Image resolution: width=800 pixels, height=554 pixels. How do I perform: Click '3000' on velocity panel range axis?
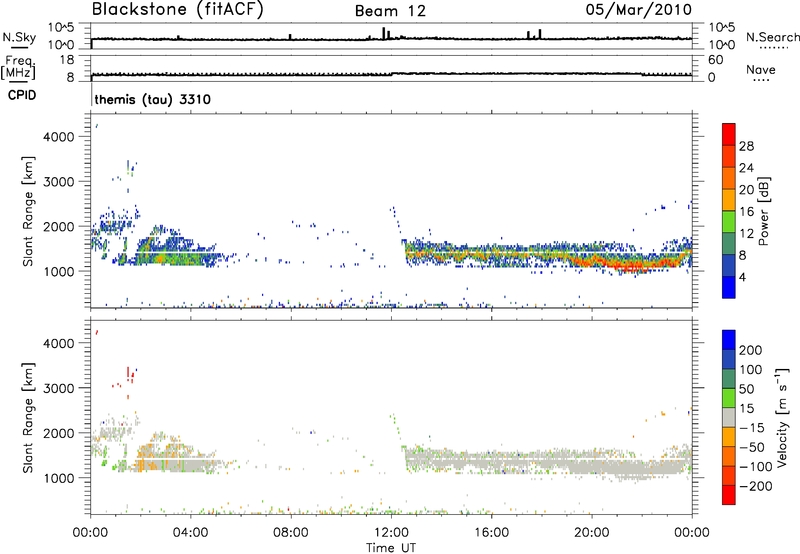pos(59,388)
